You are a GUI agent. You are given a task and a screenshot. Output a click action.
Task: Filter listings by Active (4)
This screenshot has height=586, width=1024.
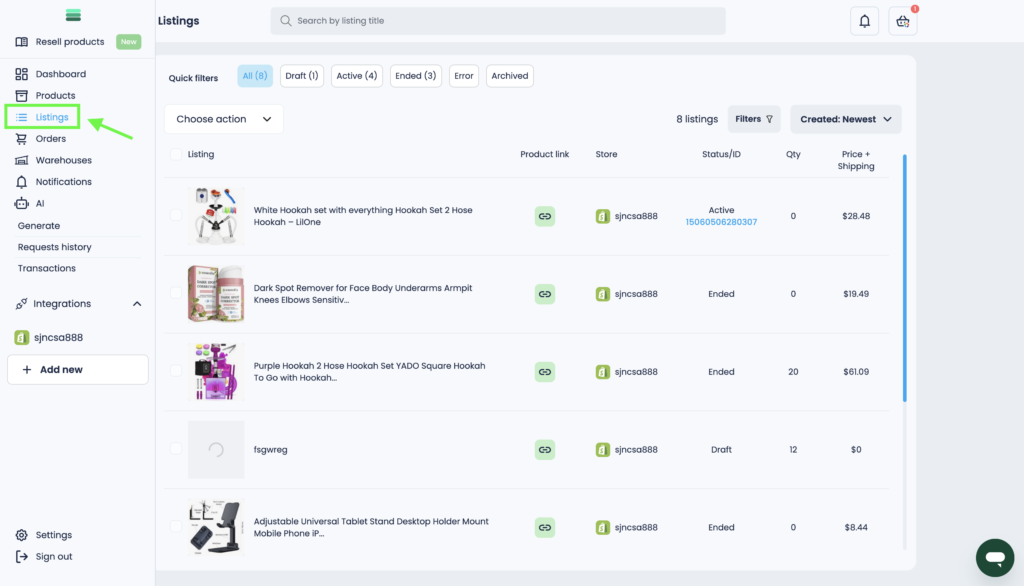click(x=357, y=76)
